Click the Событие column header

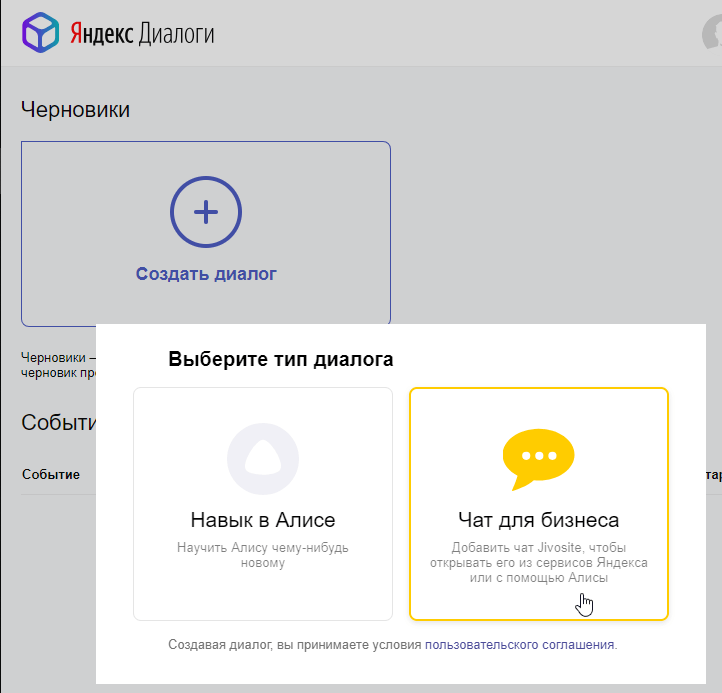51,474
